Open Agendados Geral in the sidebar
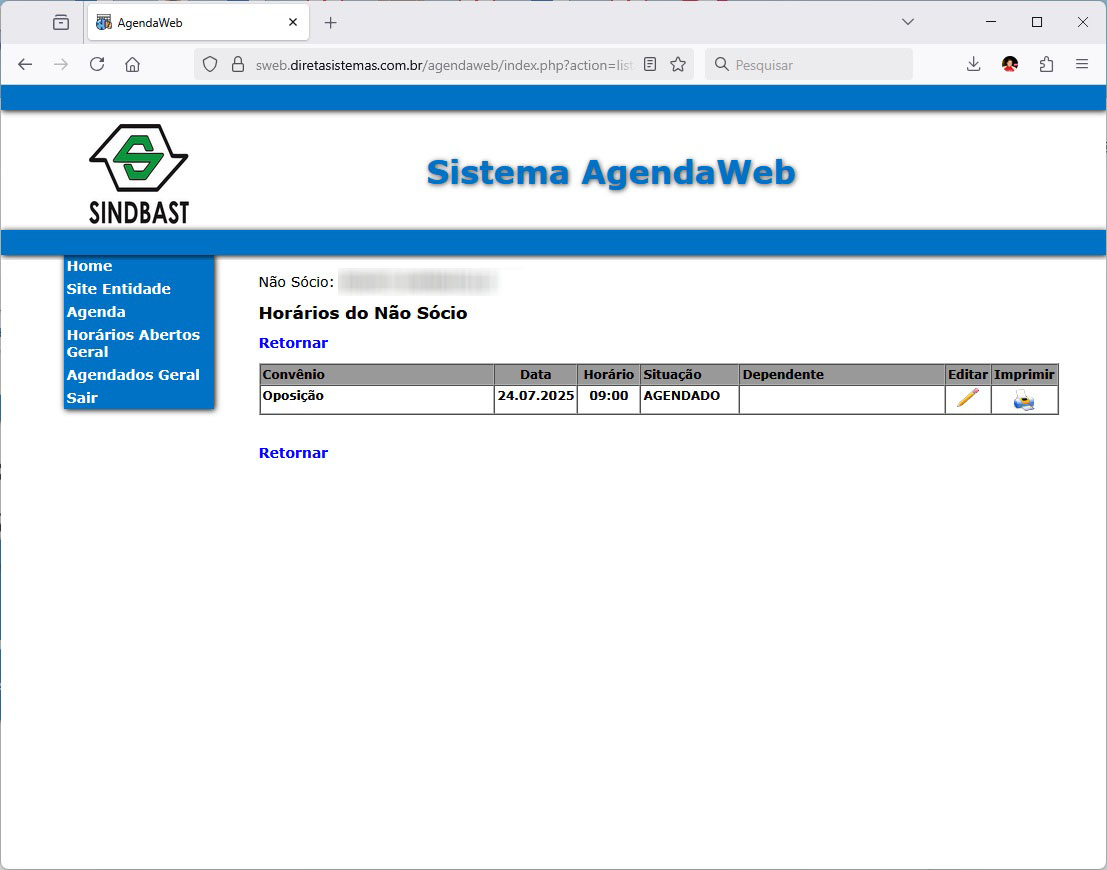Viewport: 1107px width, 870px height. (x=133, y=375)
